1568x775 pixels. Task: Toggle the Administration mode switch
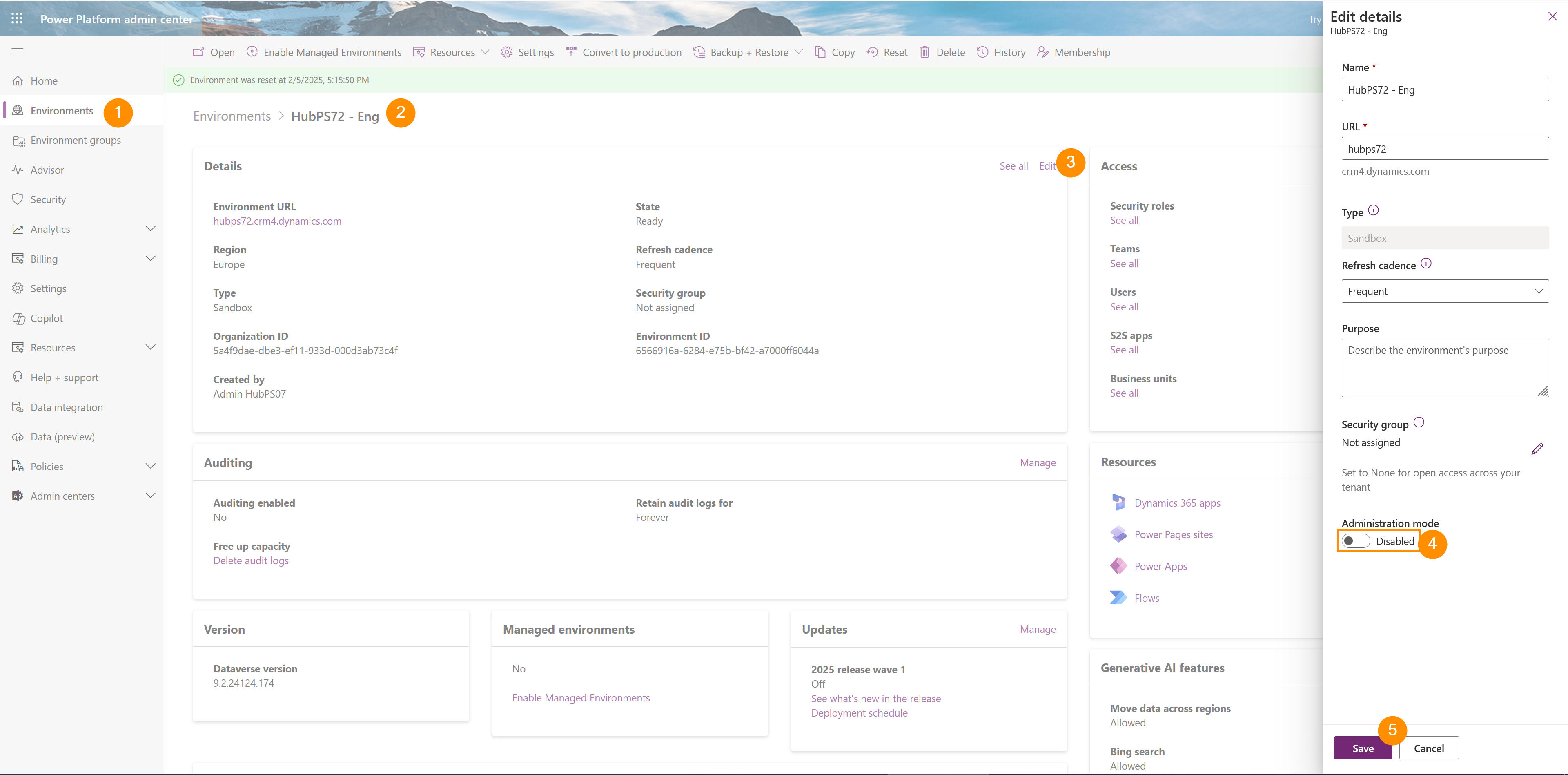point(1356,540)
